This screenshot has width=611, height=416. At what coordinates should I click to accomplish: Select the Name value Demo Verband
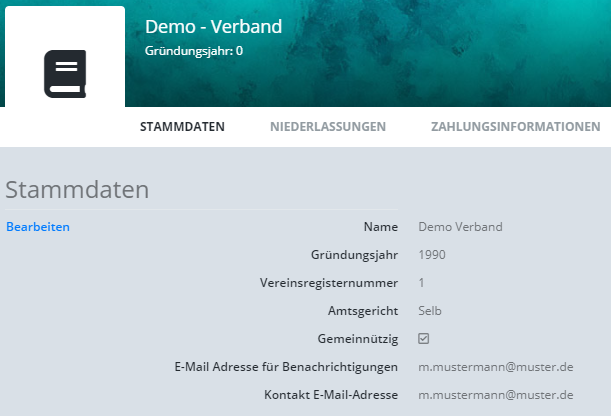pos(460,227)
